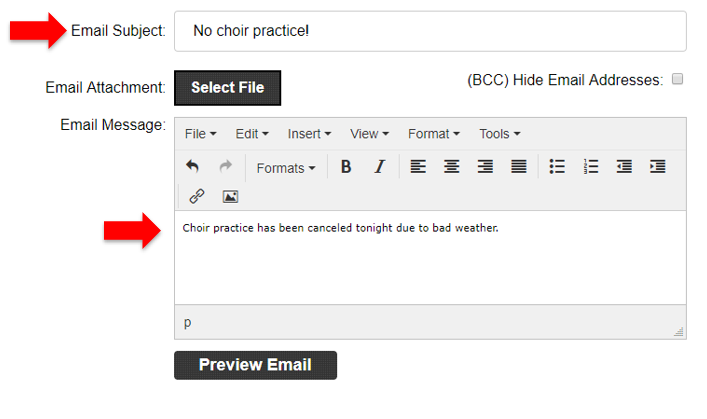Image resolution: width=707 pixels, height=419 pixels.
Task: Toggle italic text formatting
Action: [x=379, y=167]
